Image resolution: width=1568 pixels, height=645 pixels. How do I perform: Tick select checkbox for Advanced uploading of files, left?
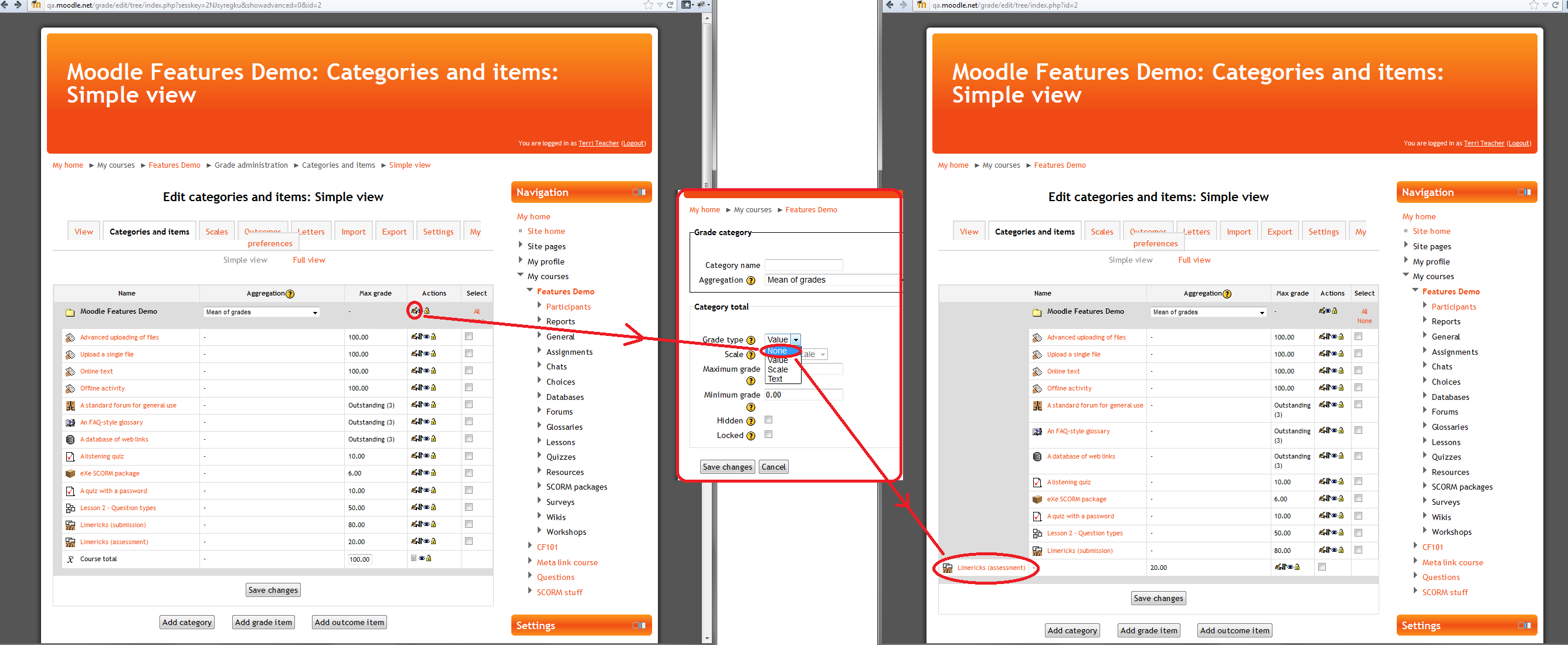pos(469,337)
